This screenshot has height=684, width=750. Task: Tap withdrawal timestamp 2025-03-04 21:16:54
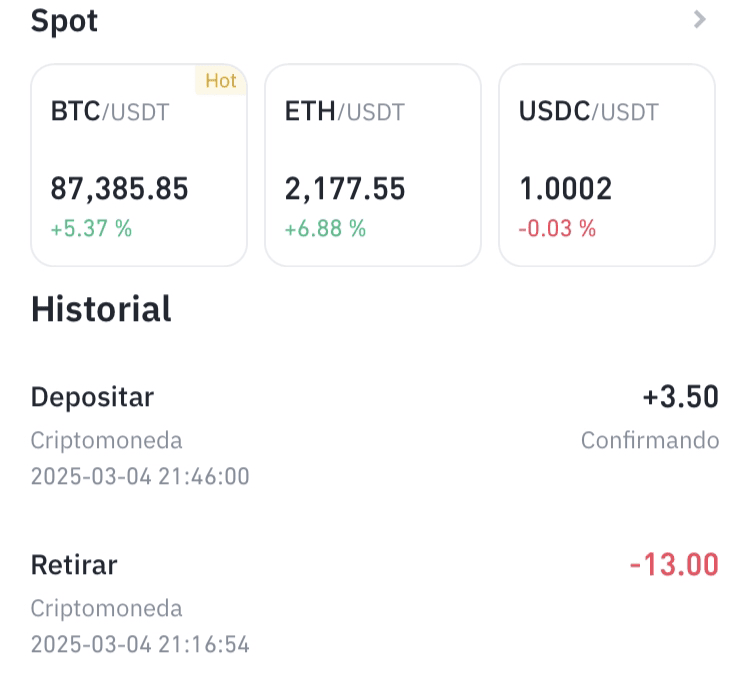140,644
